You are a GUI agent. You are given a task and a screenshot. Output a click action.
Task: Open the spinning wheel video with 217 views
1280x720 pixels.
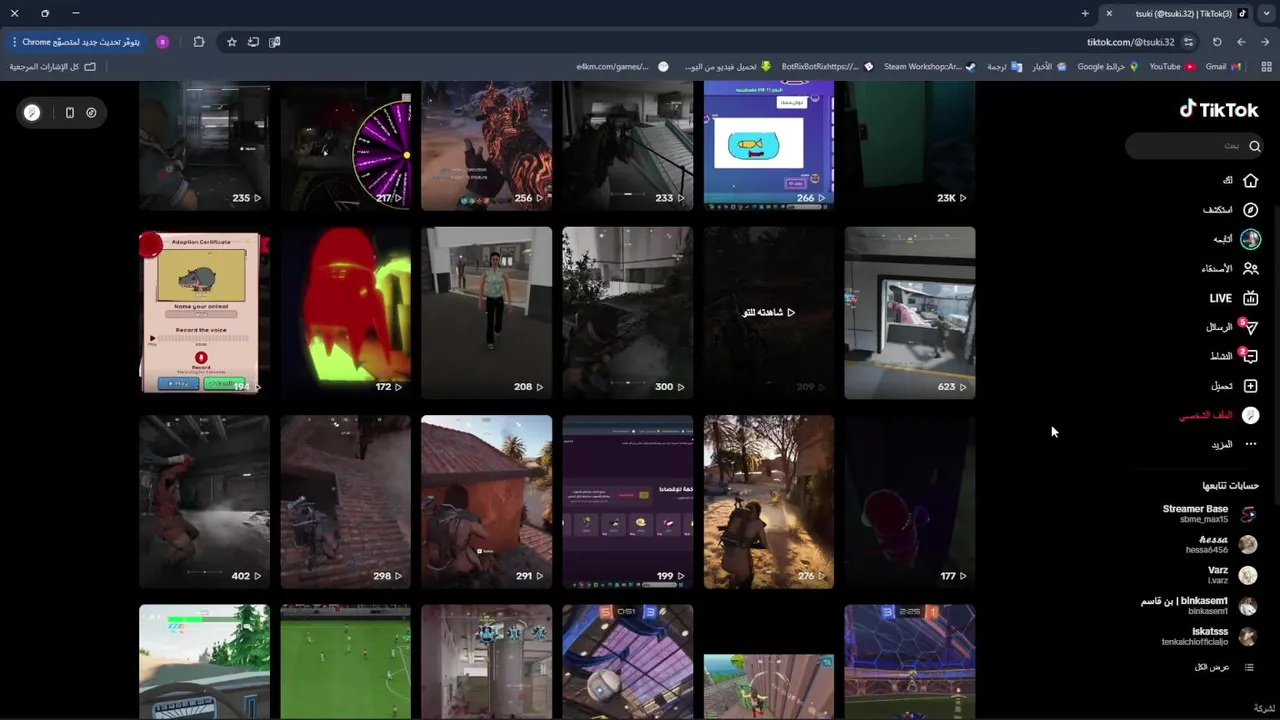345,146
